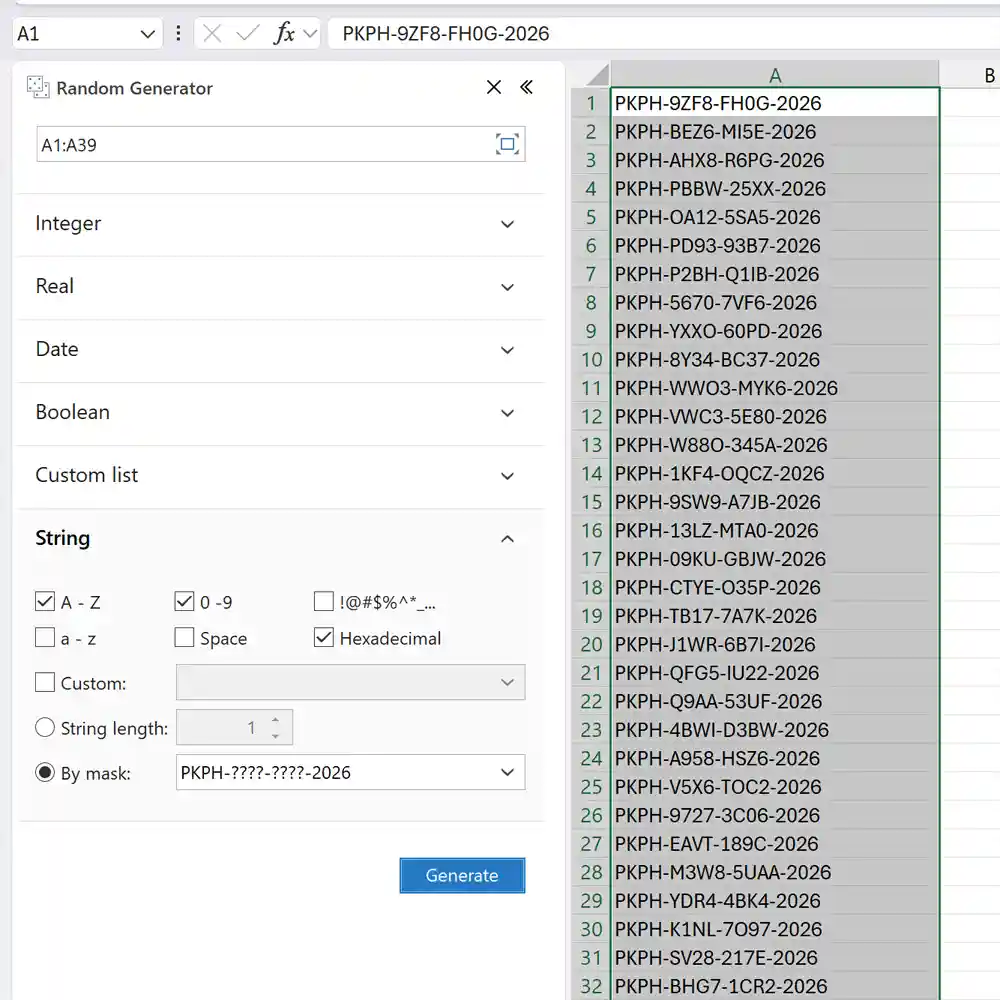This screenshot has width=1000, height=1000.
Task: Click the Insert Function fx icon
Action: (285, 33)
